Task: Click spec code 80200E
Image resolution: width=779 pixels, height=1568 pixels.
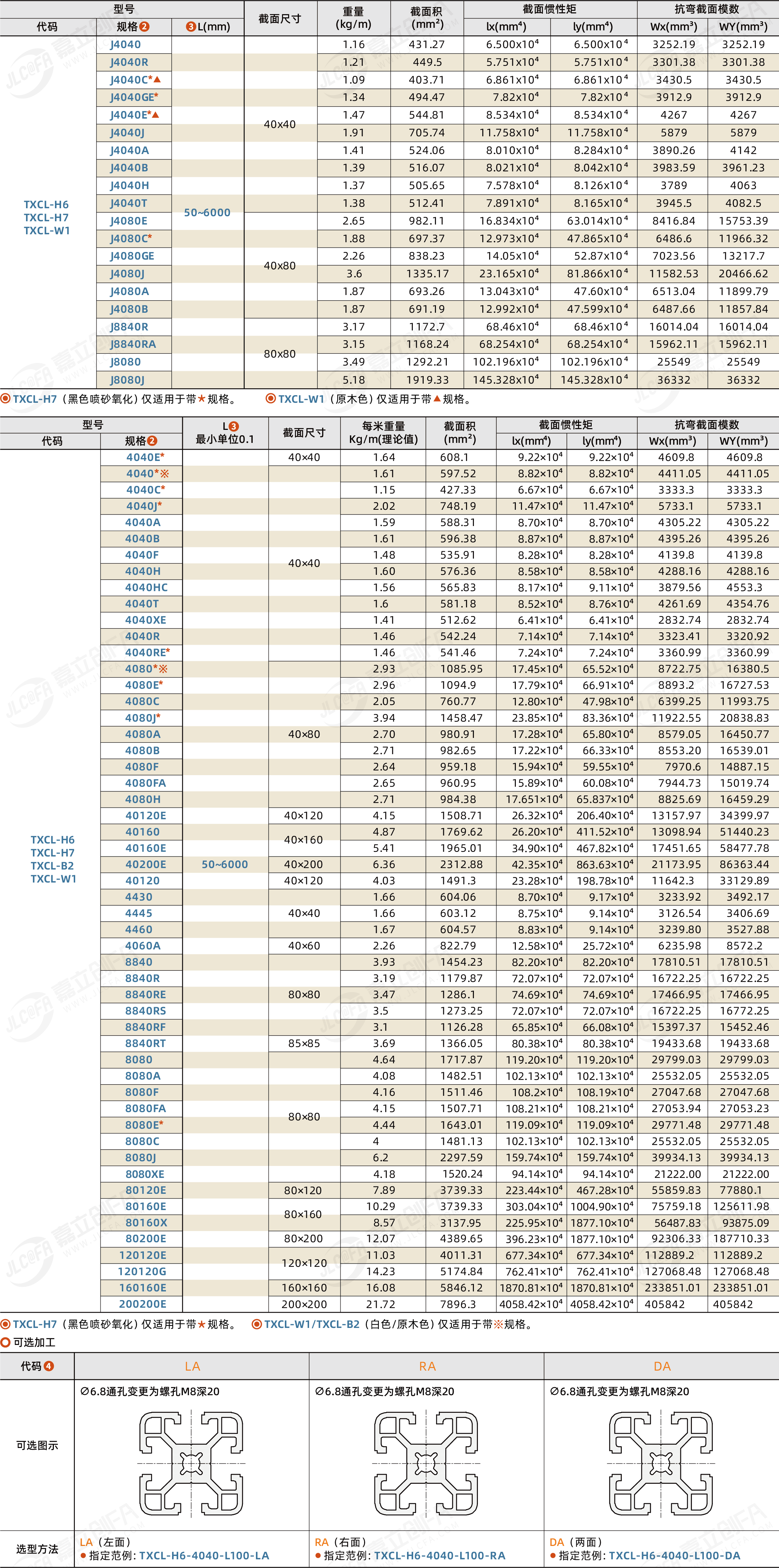Action: point(145,1239)
